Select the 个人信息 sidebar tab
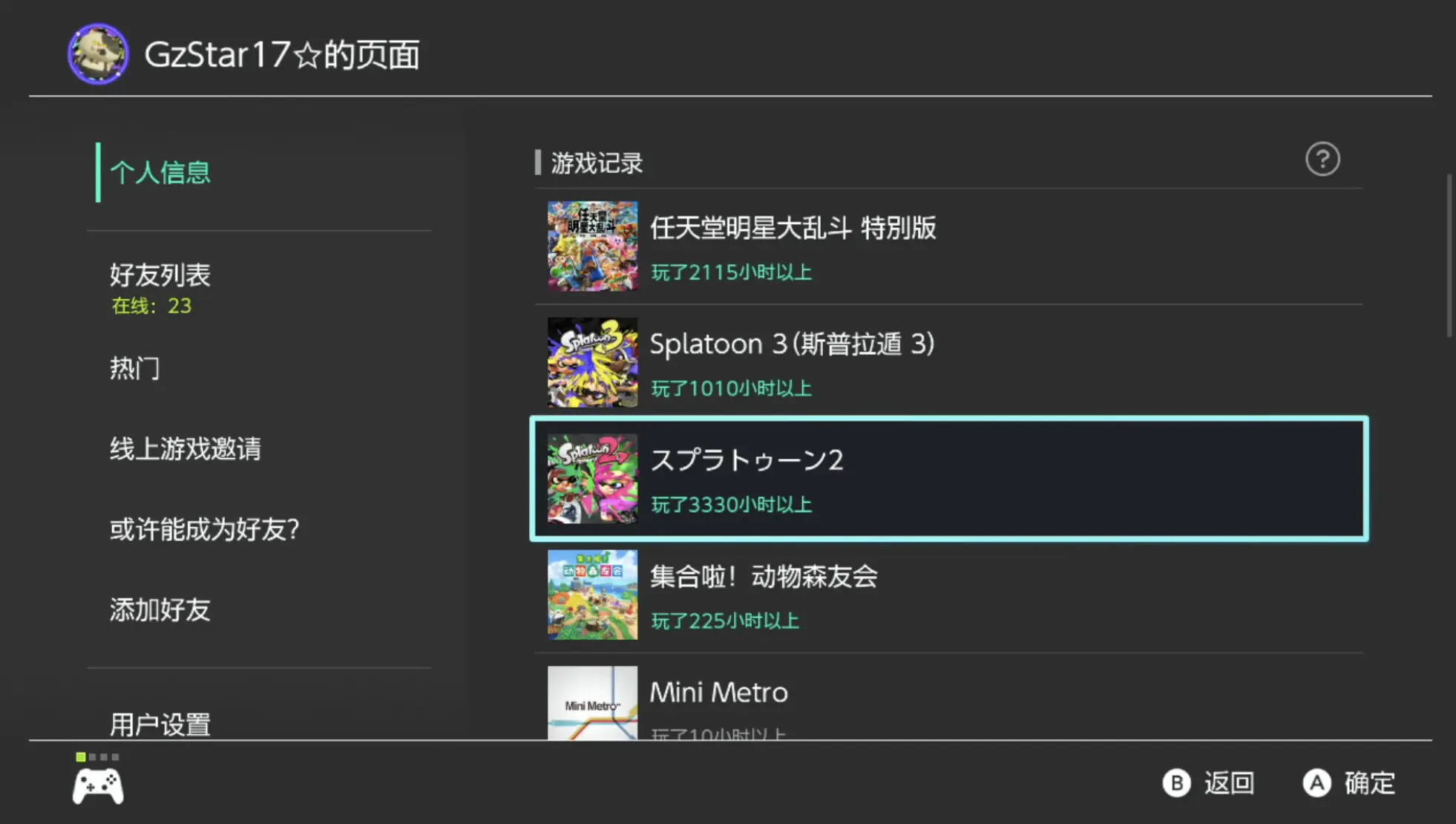This screenshot has height=824, width=1456. (x=160, y=173)
